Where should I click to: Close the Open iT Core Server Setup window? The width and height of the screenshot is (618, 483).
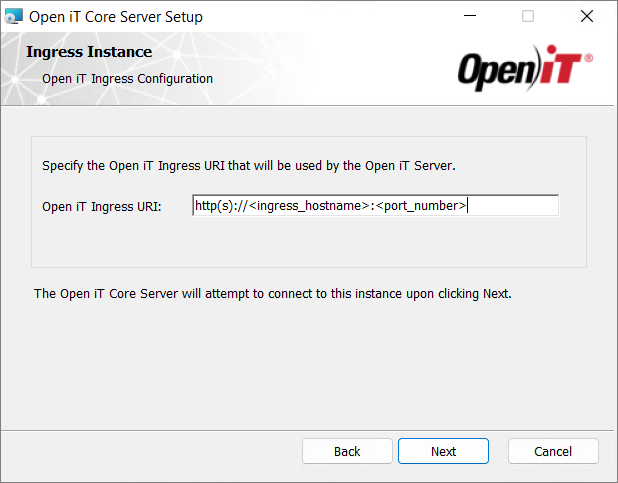(587, 16)
